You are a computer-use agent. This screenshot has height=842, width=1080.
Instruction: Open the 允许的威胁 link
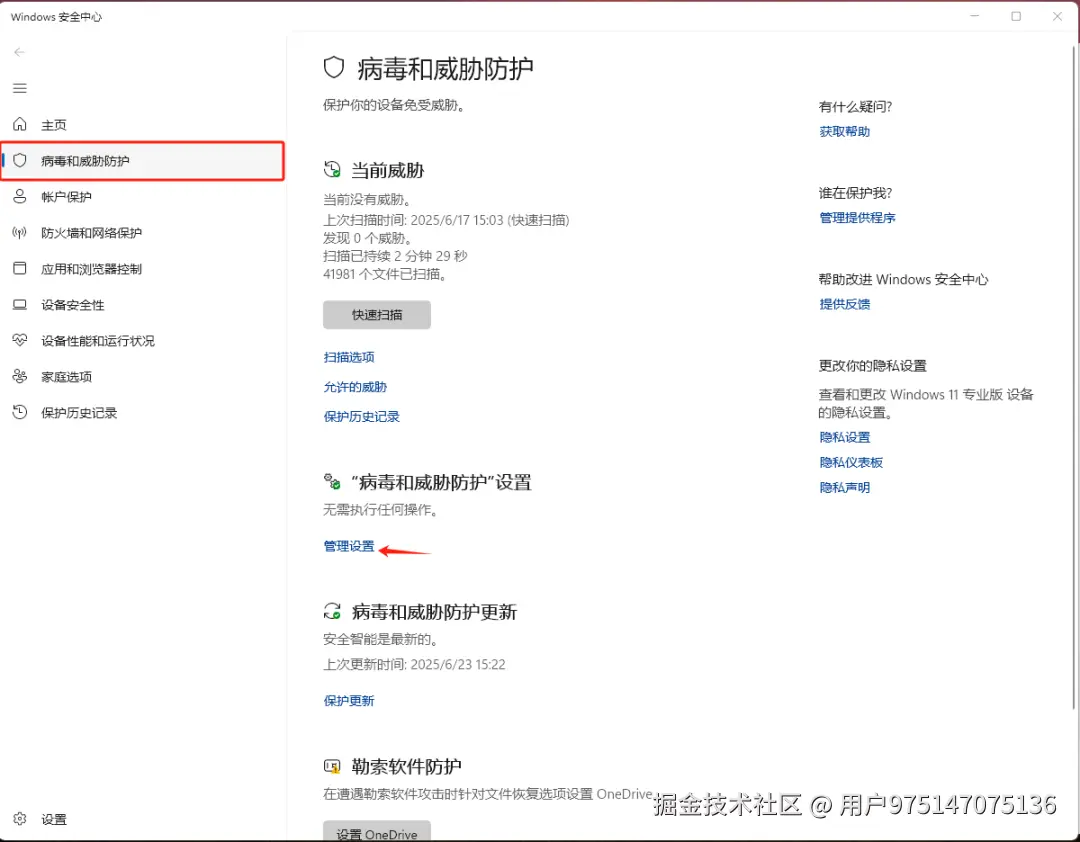coord(355,387)
